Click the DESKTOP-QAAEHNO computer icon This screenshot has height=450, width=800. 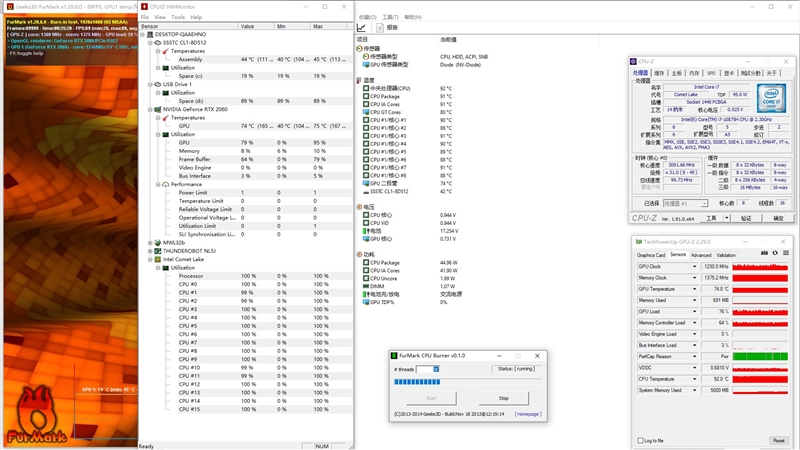[x=150, y=34]
